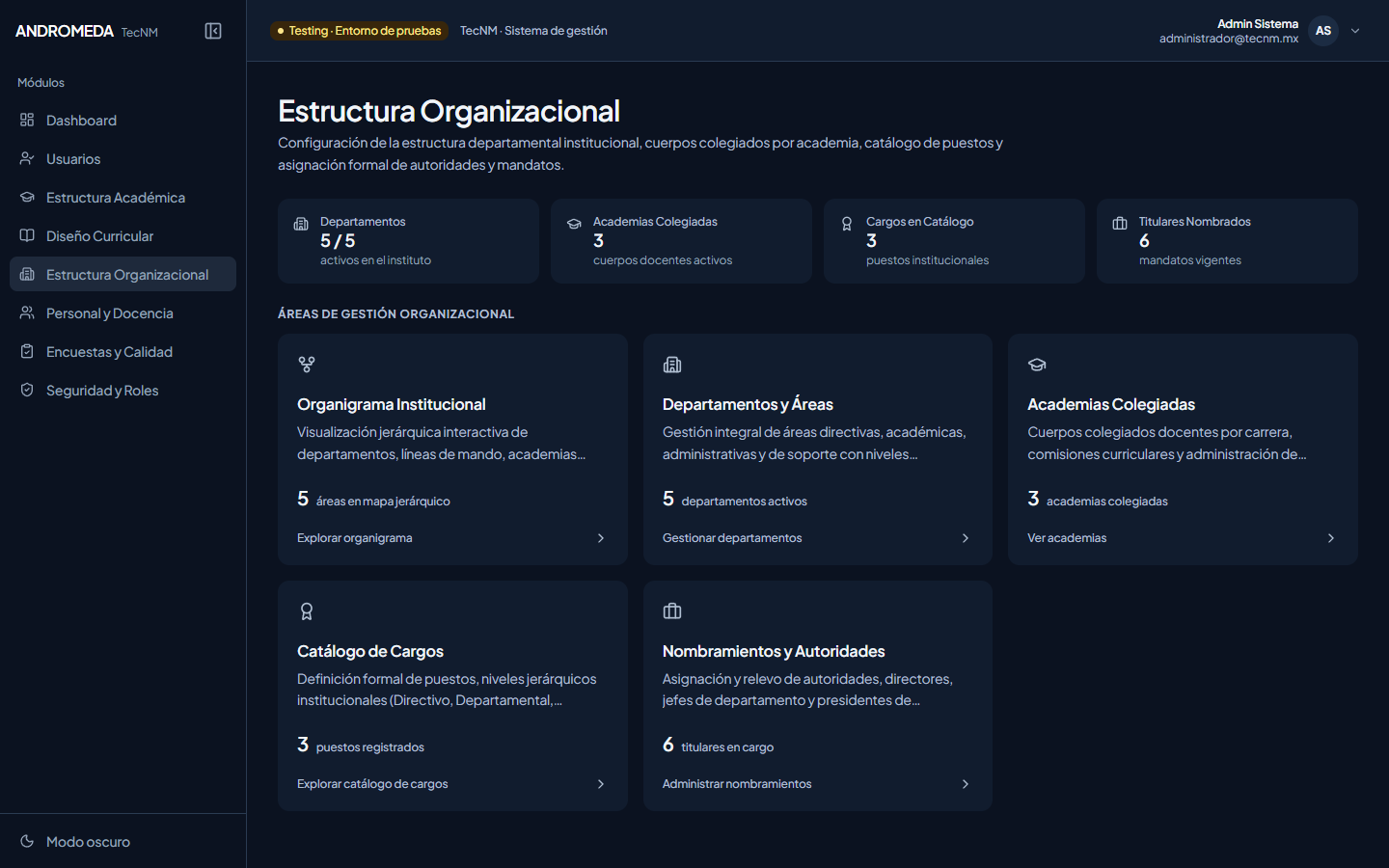Click the Nombramientos y Autoridades card heading
This screenshot has height=868, width=1389.
click(x=774, y=651)
